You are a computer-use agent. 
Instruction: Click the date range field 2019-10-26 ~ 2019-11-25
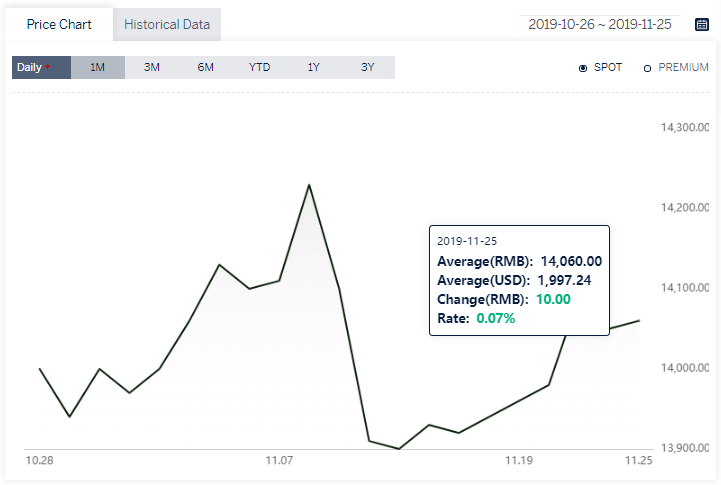[x=600, y=24]
